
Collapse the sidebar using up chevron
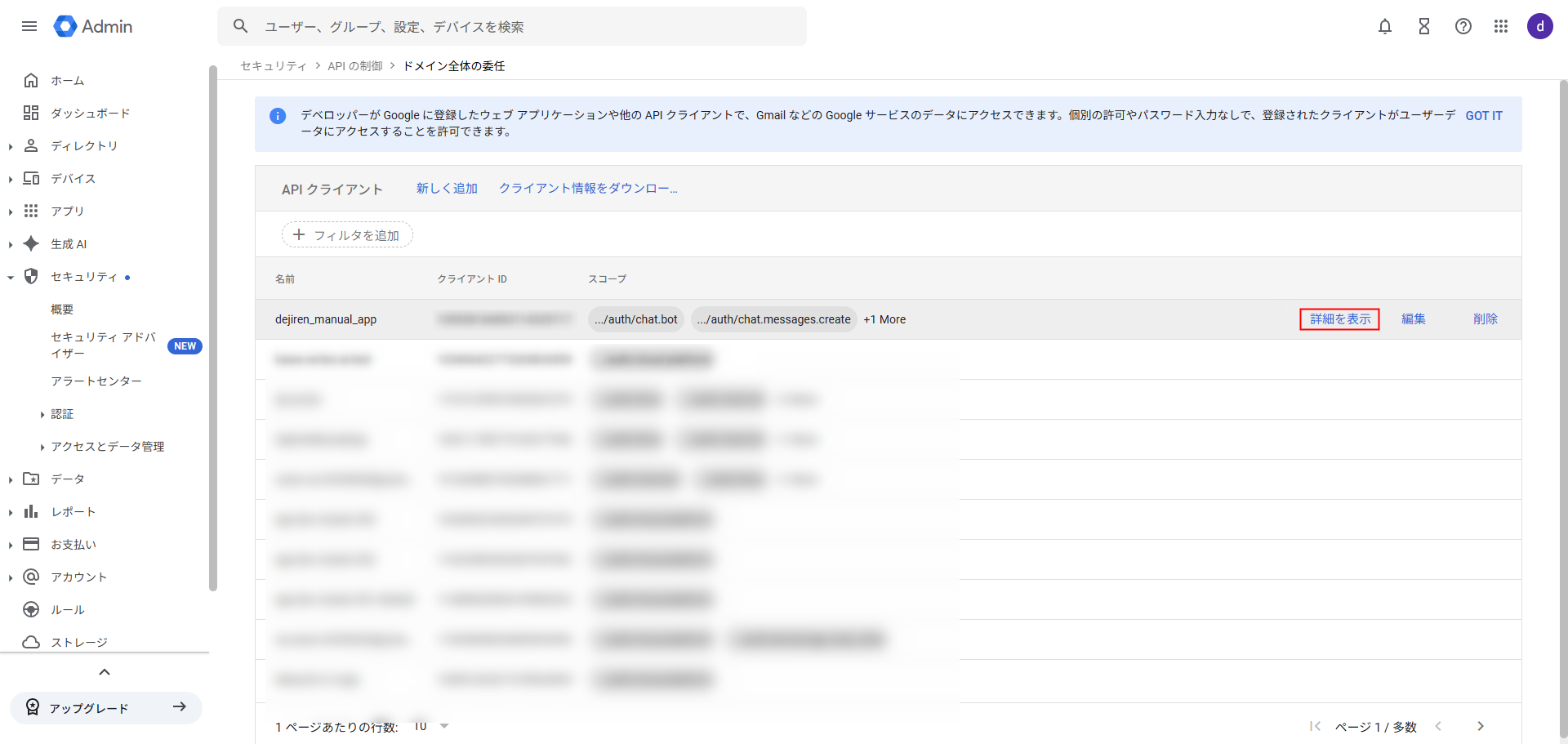(x=104, y=672)
